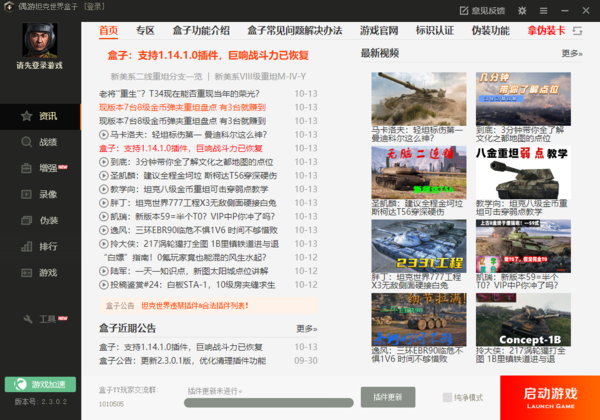Expand the 工具 tools menu arrow
600x420 pixels.
click(x=67, y=320)
